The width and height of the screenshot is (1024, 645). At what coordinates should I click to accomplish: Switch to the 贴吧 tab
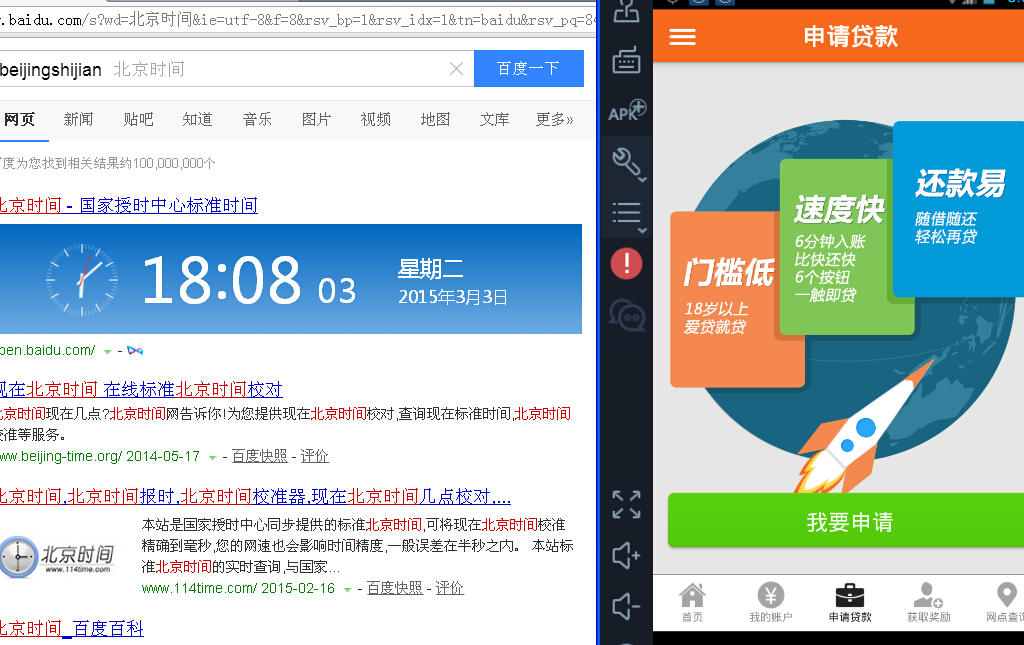[138, 119]
